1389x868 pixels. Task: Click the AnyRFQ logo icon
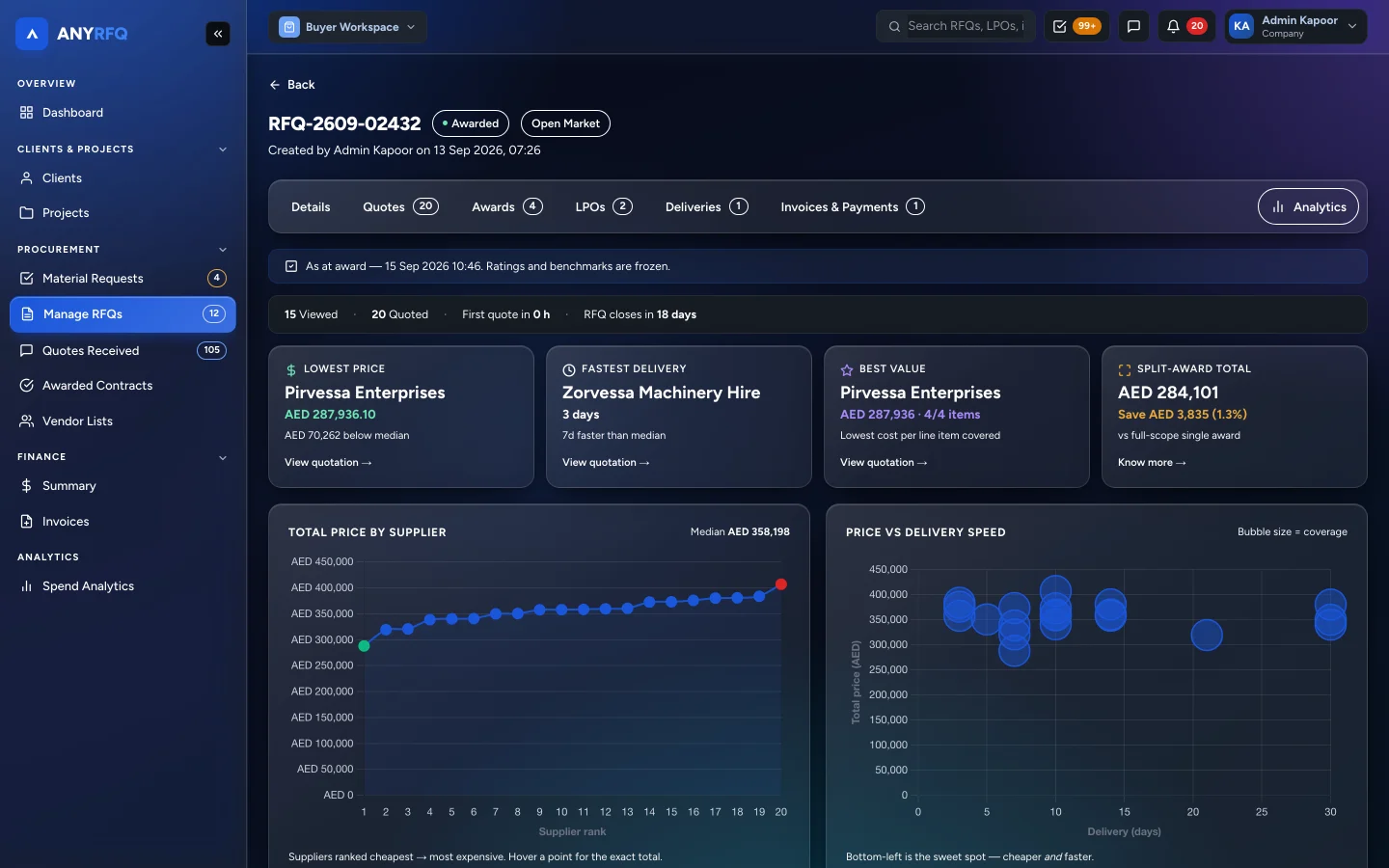32,34
